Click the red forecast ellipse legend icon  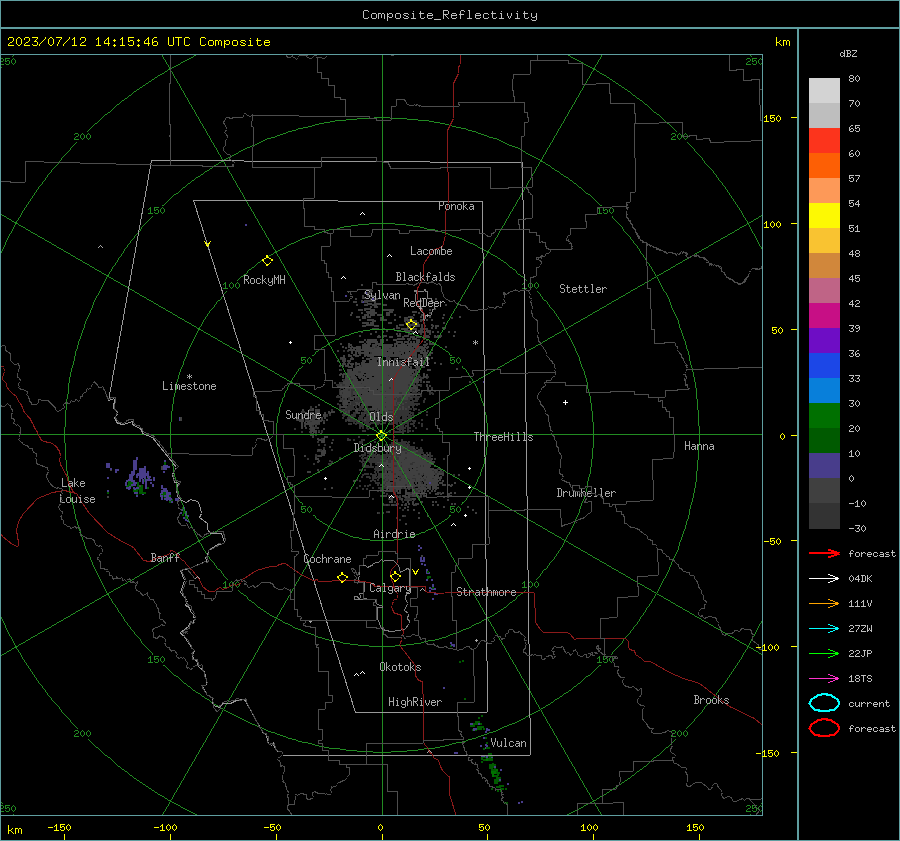point(824,728)
